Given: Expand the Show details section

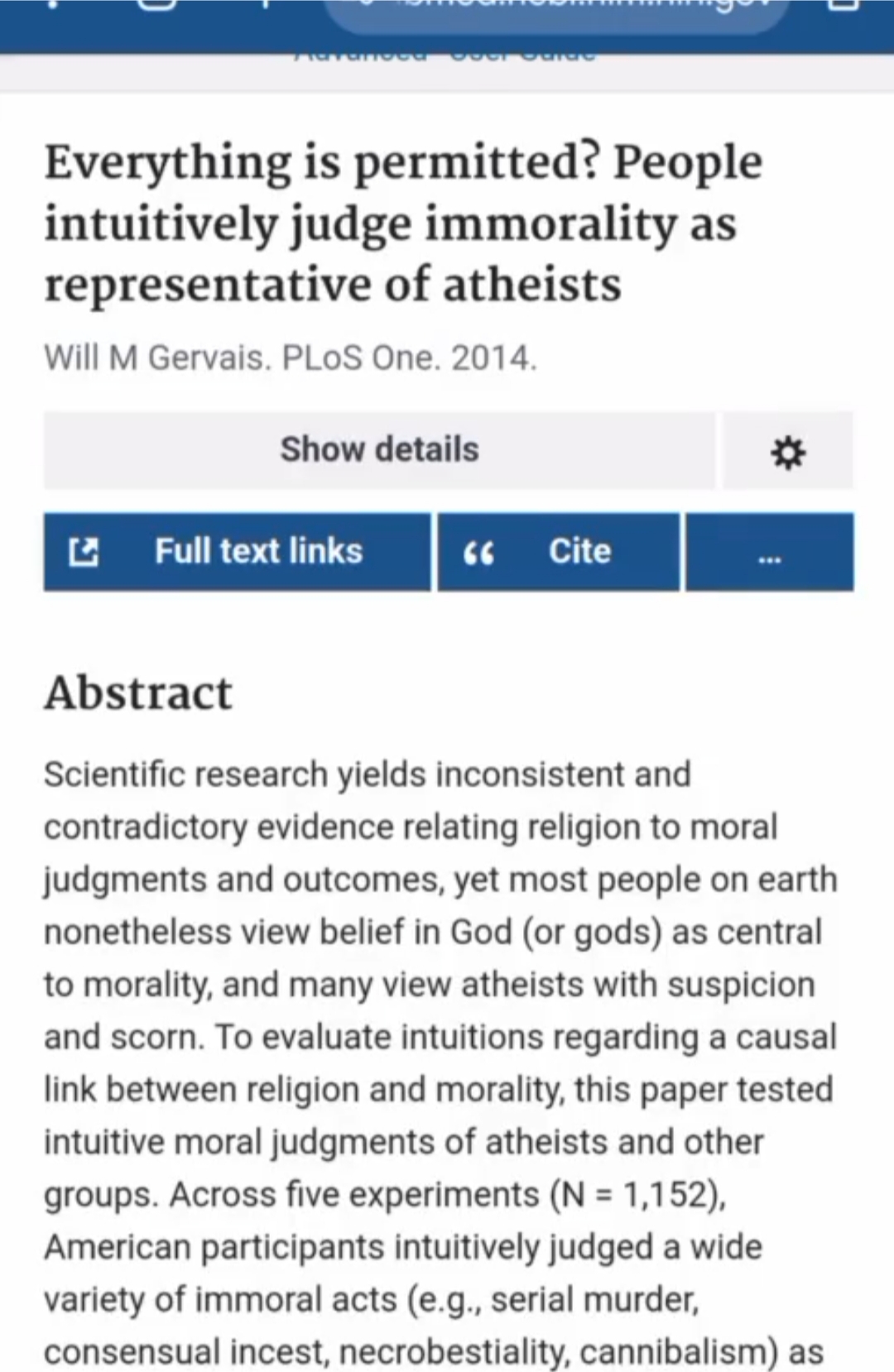Looking at the screenshot, I should click(x=379, y=450).
